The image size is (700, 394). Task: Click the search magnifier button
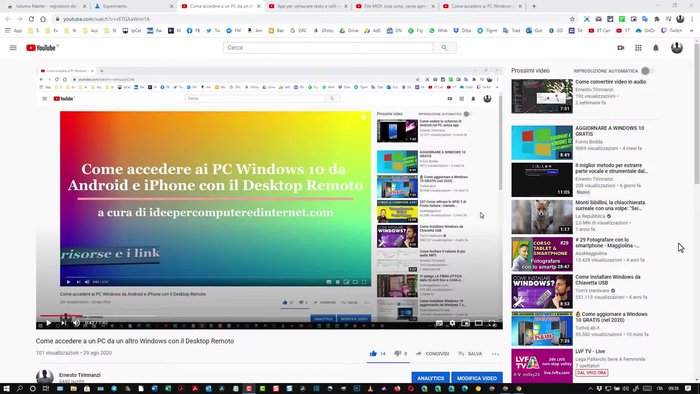pos(444,48)
